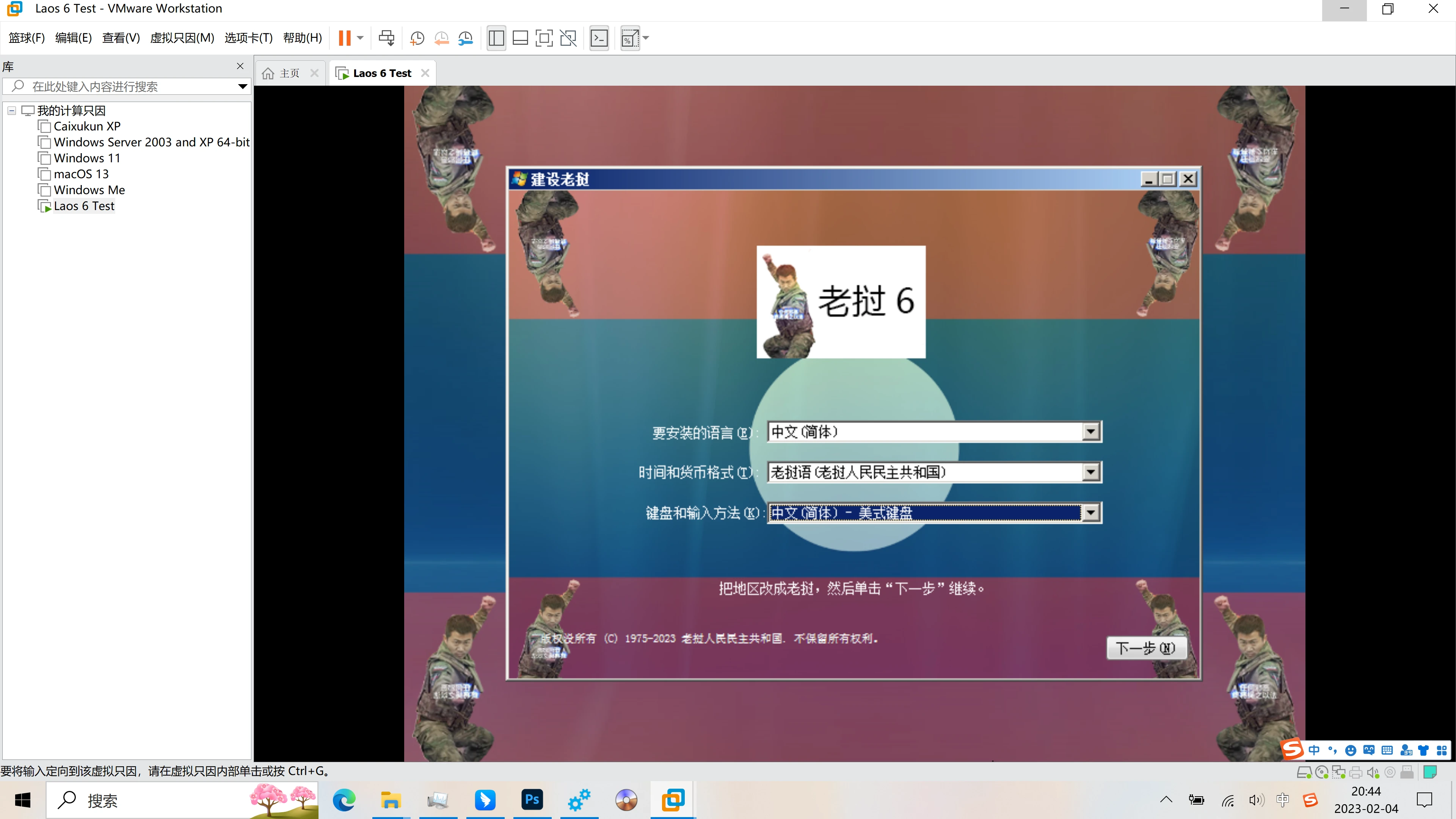The image size is (1456, 819).
Task: Toggle Sogou 中 Chinese/English mode
Action: (x=1314, y=750)
